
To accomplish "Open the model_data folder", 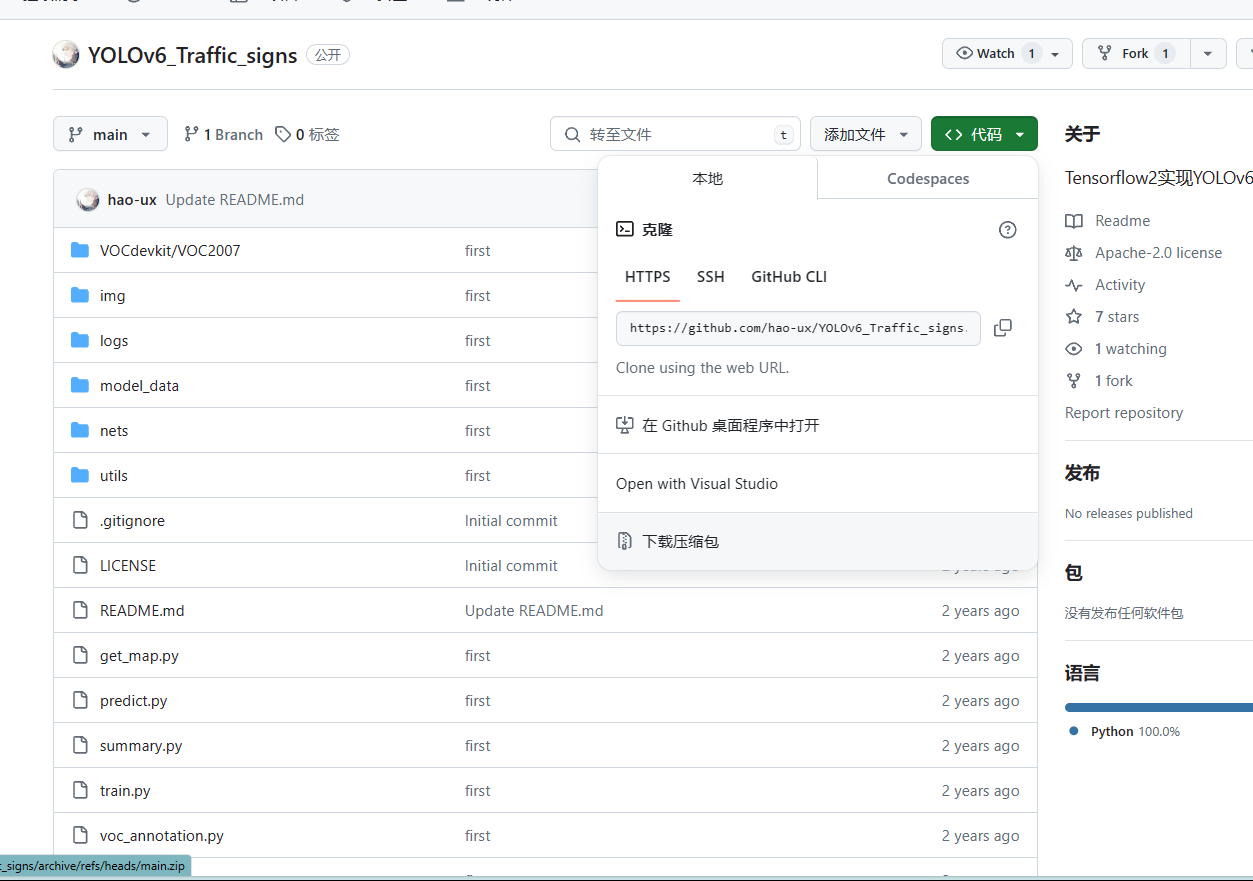I will (139, 385).
